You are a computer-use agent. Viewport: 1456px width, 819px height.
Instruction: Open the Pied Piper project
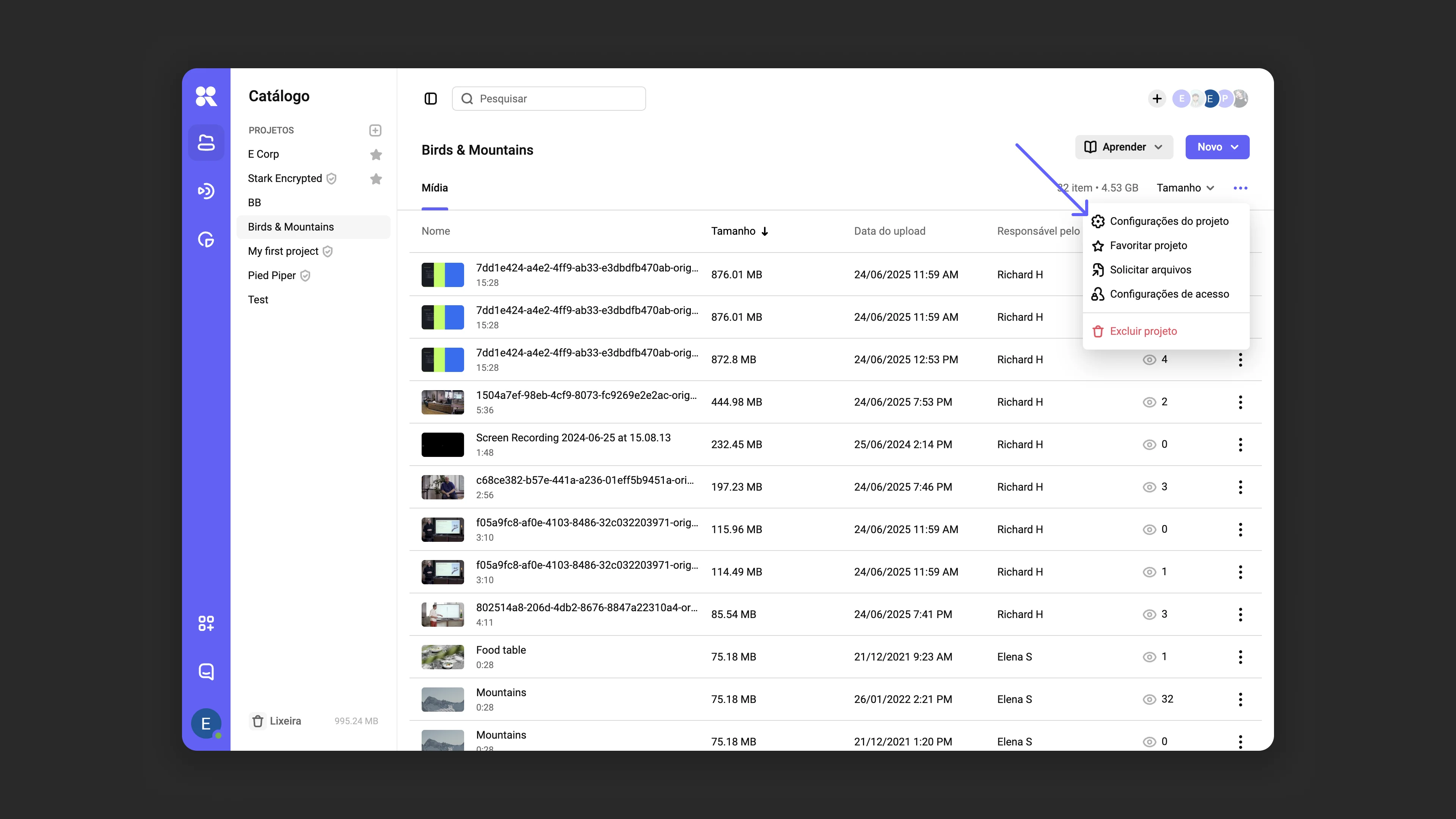(313, 276)
